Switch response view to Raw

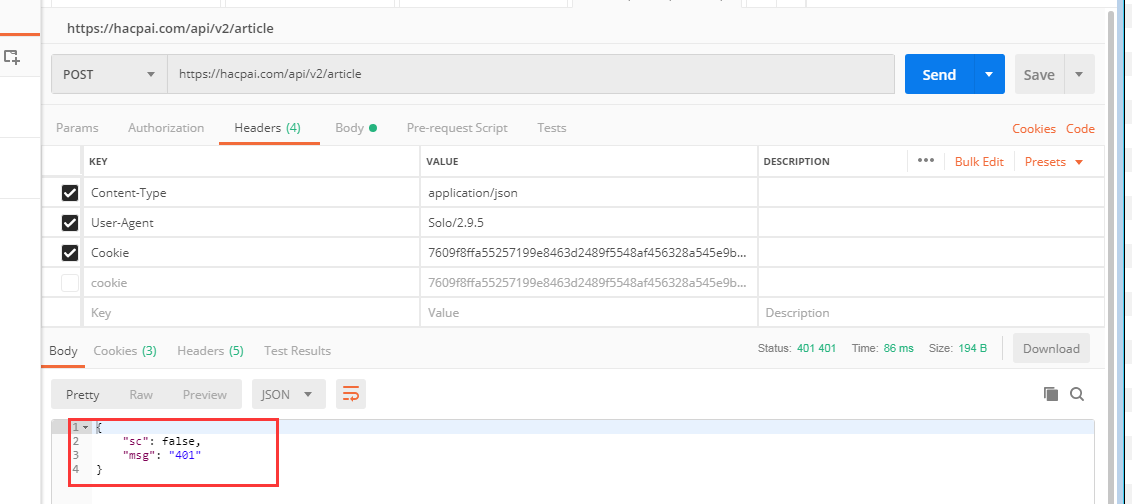point(141,395)
